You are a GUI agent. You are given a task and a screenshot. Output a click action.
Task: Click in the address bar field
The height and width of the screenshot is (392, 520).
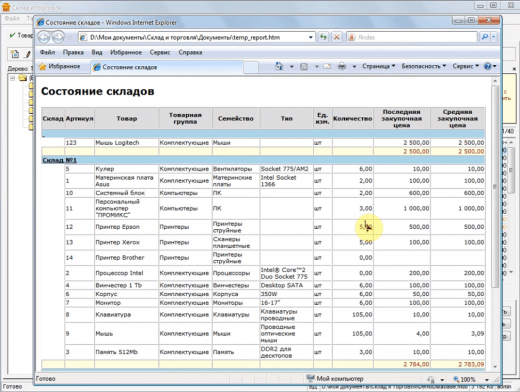pos(196,37)
